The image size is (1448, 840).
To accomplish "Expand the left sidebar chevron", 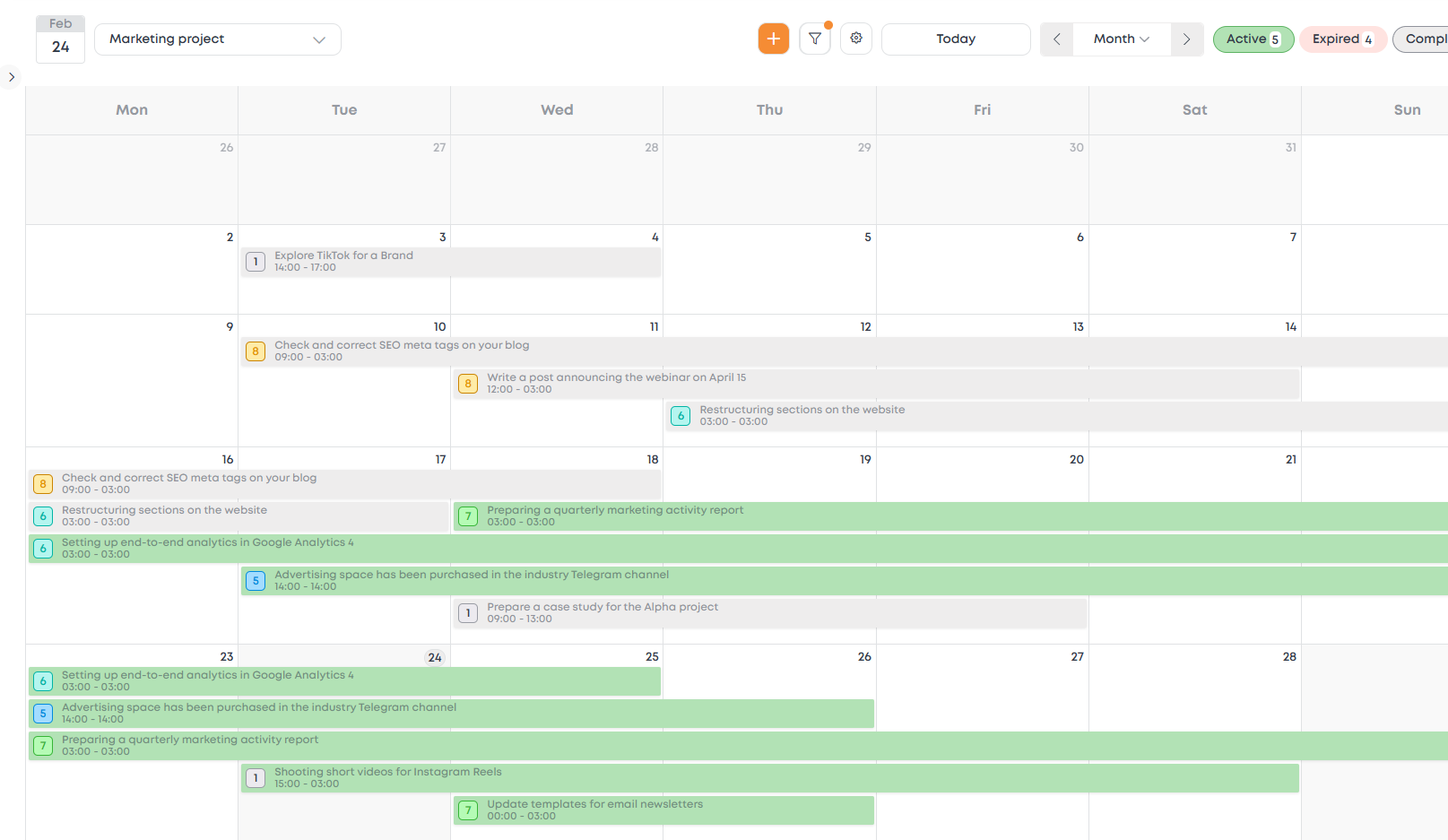I will click(11, 77).
